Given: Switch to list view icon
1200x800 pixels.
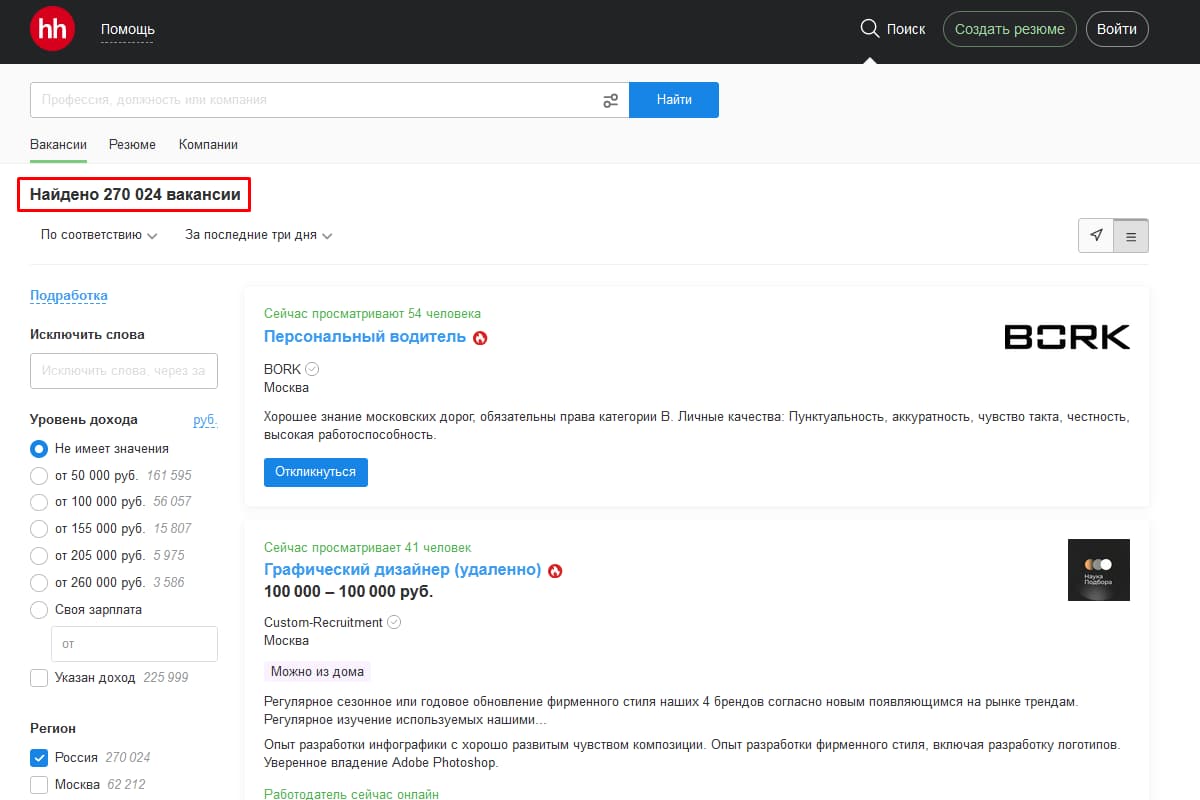Looking at the screenshot, I should (1131, 237).
